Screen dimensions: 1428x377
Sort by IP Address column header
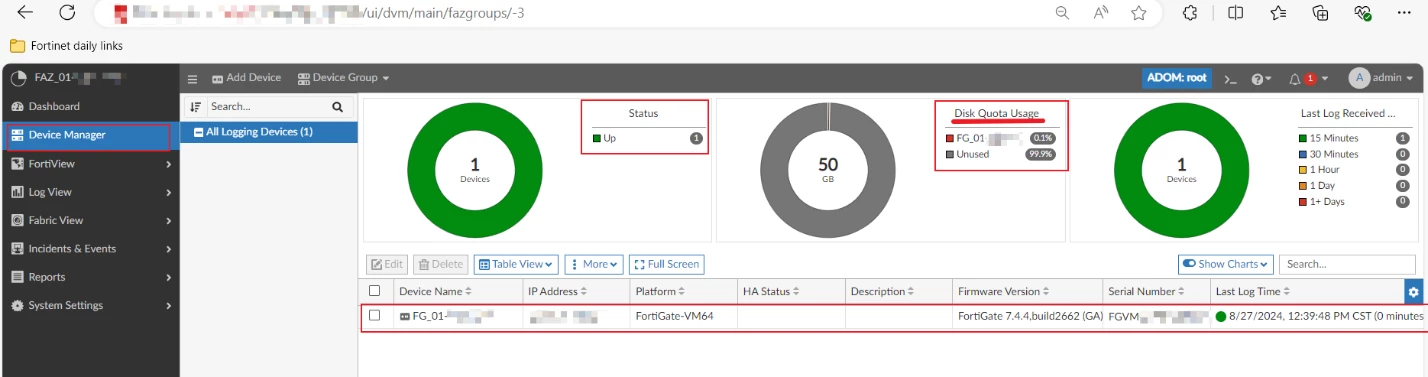coord(559,292)
